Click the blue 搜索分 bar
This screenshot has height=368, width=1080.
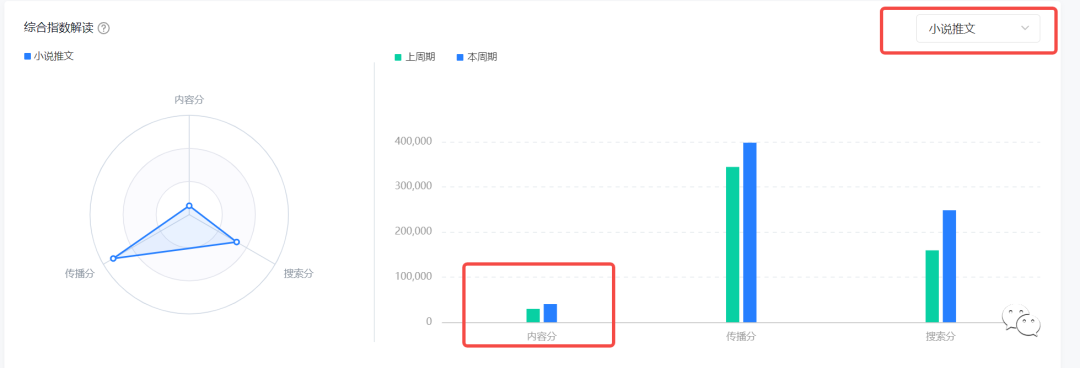pos(949,266)
